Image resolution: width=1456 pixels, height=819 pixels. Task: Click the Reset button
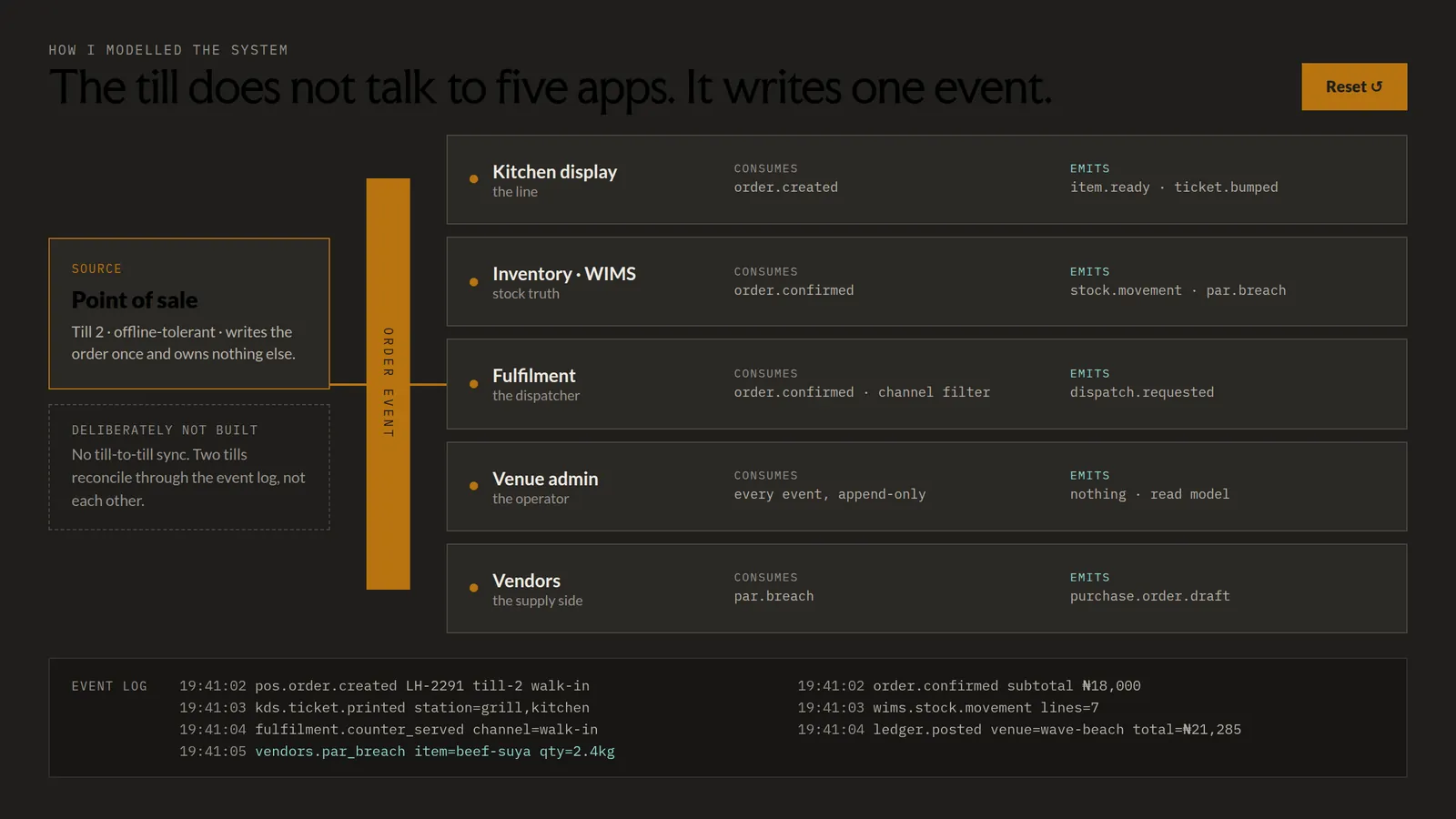point(1354,86)
